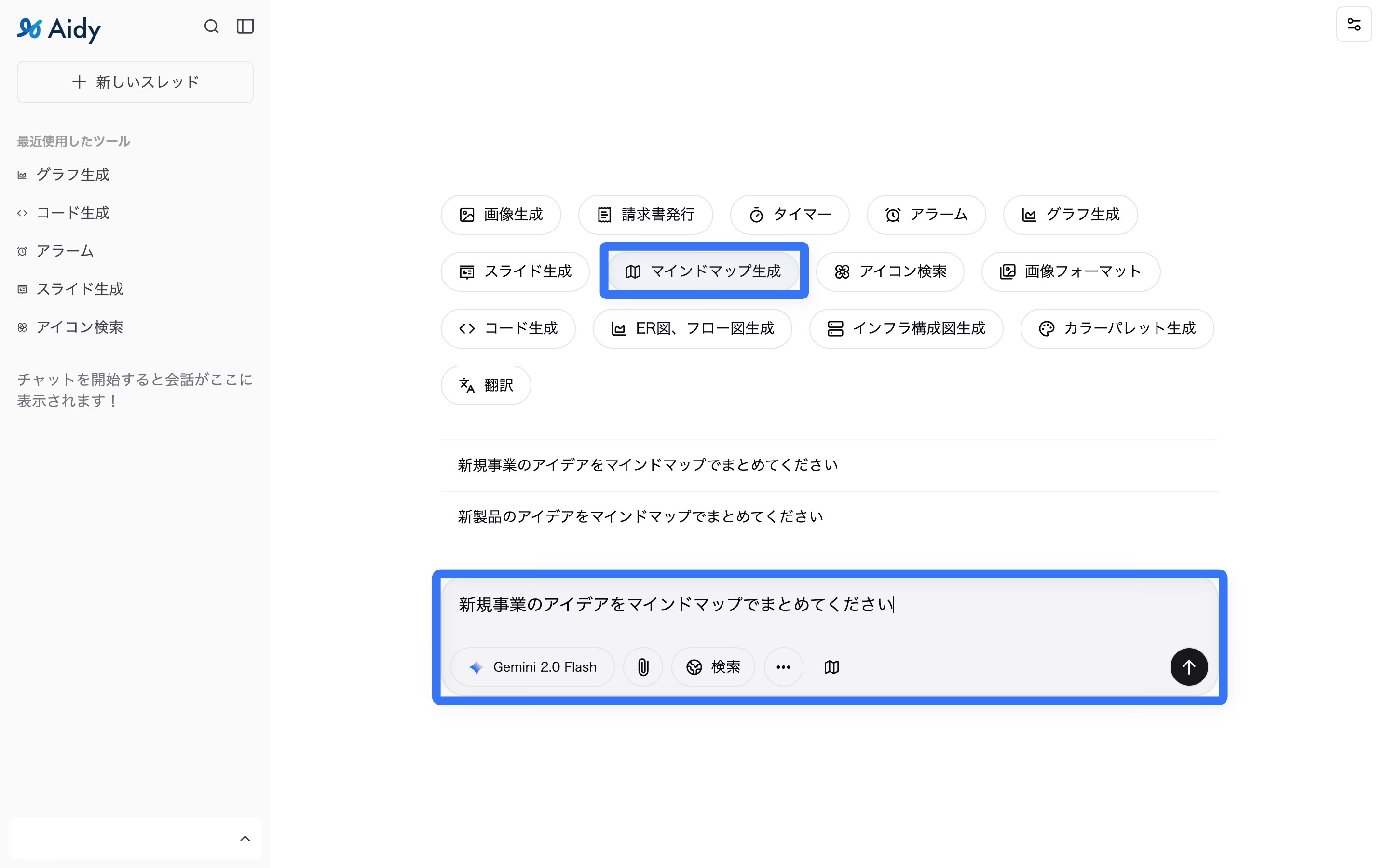
Task: Click the Aidy logo
Action: click(x=58, y=29)
